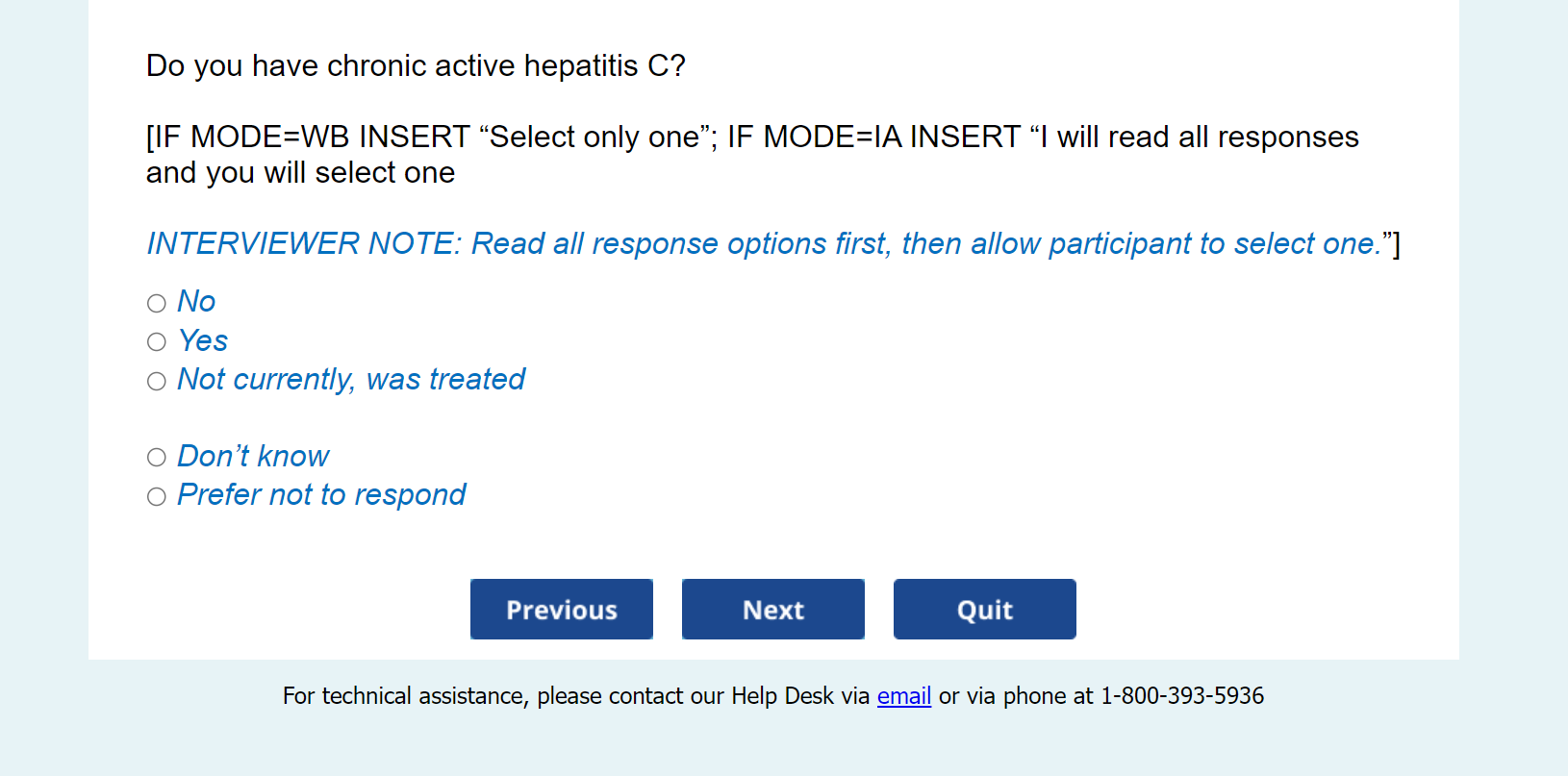Click the "Not currently, was treated" label text
1568x776 pixels.
click(351, 380)
